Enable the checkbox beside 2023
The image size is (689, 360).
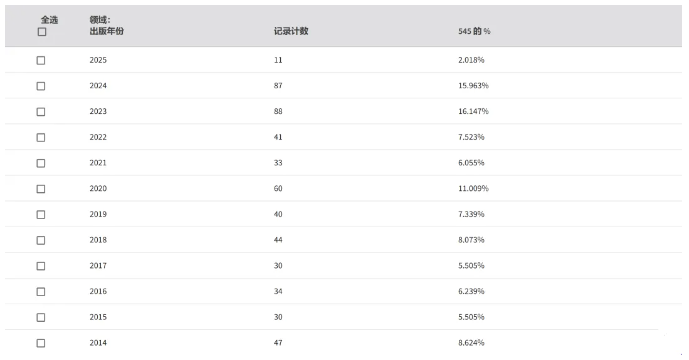click(x=41, y=112)
